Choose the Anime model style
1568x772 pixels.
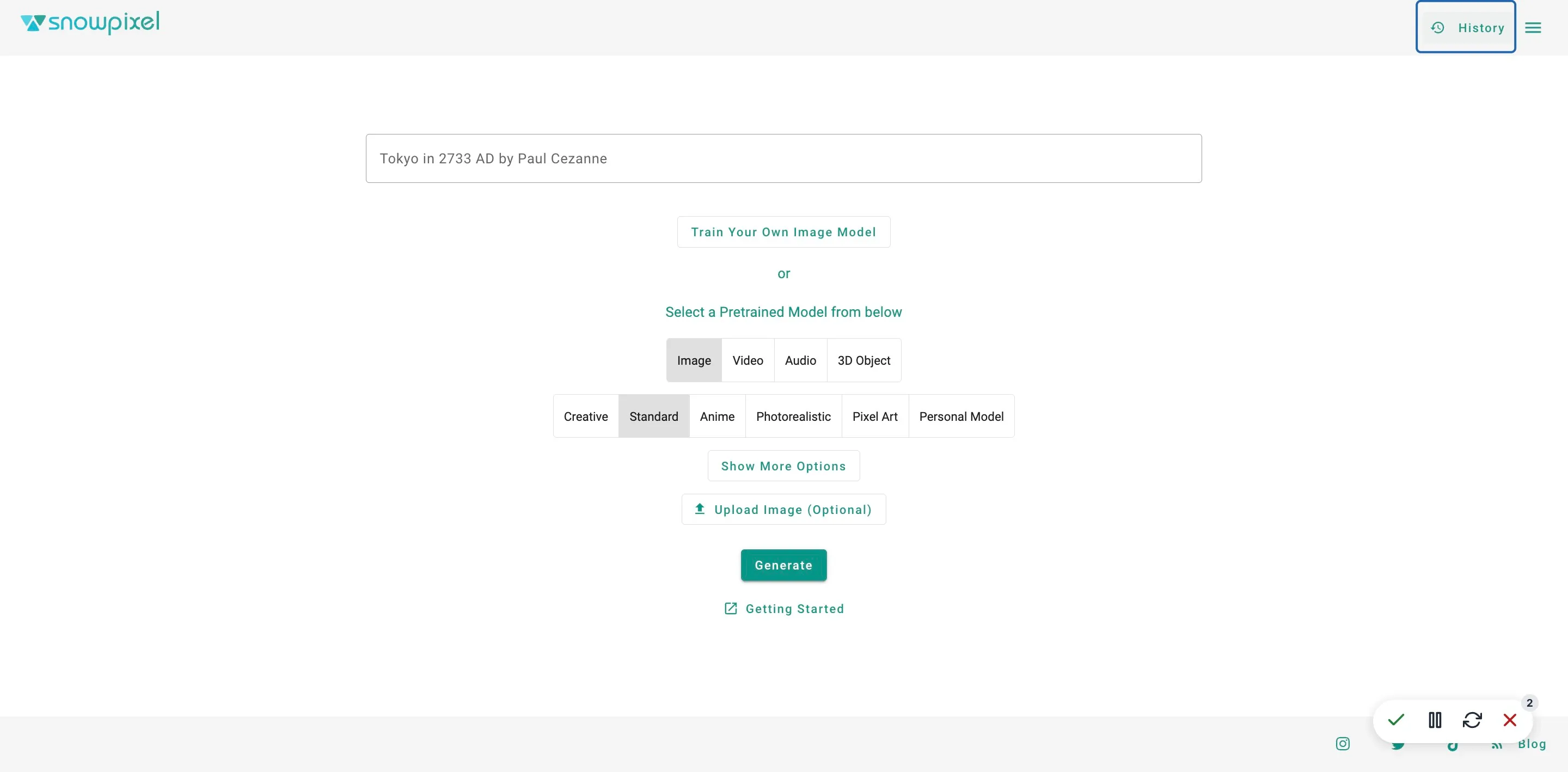coord(717,416)
